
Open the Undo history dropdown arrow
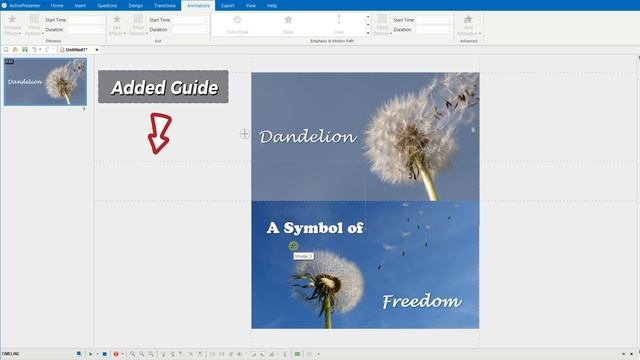tap(40, 50)
